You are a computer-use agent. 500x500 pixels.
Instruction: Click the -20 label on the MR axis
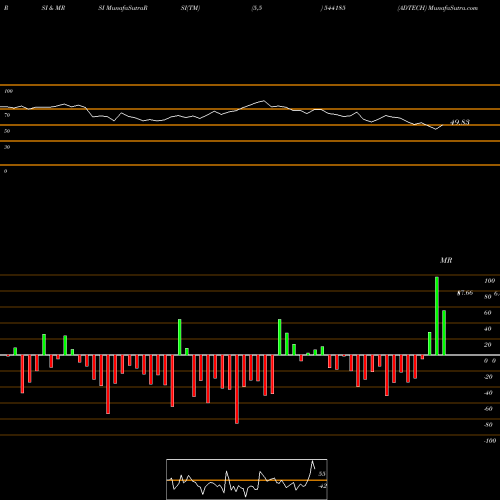[x=488, y=377]
